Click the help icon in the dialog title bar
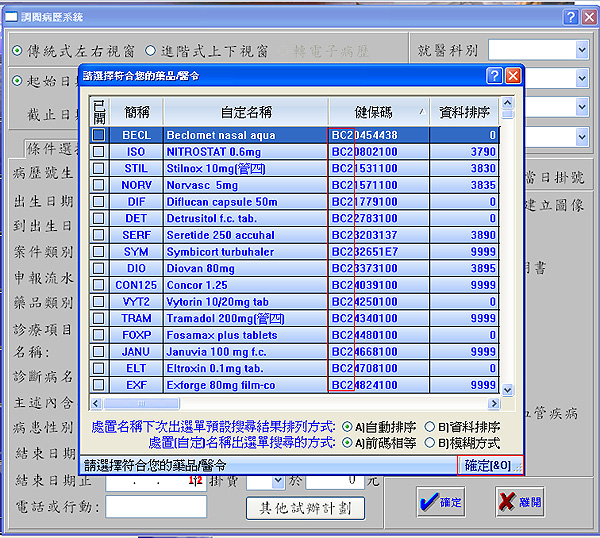 494,76
